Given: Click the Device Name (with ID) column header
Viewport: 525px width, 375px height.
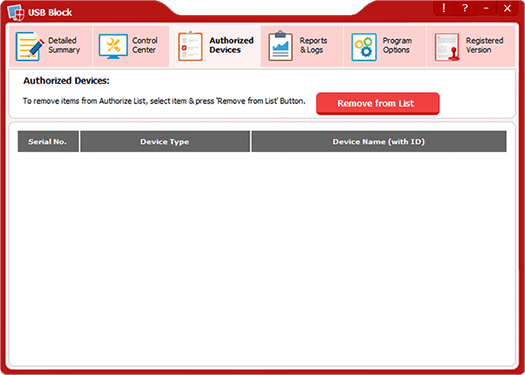Looking at the screenshot, I should coord(379,142).
